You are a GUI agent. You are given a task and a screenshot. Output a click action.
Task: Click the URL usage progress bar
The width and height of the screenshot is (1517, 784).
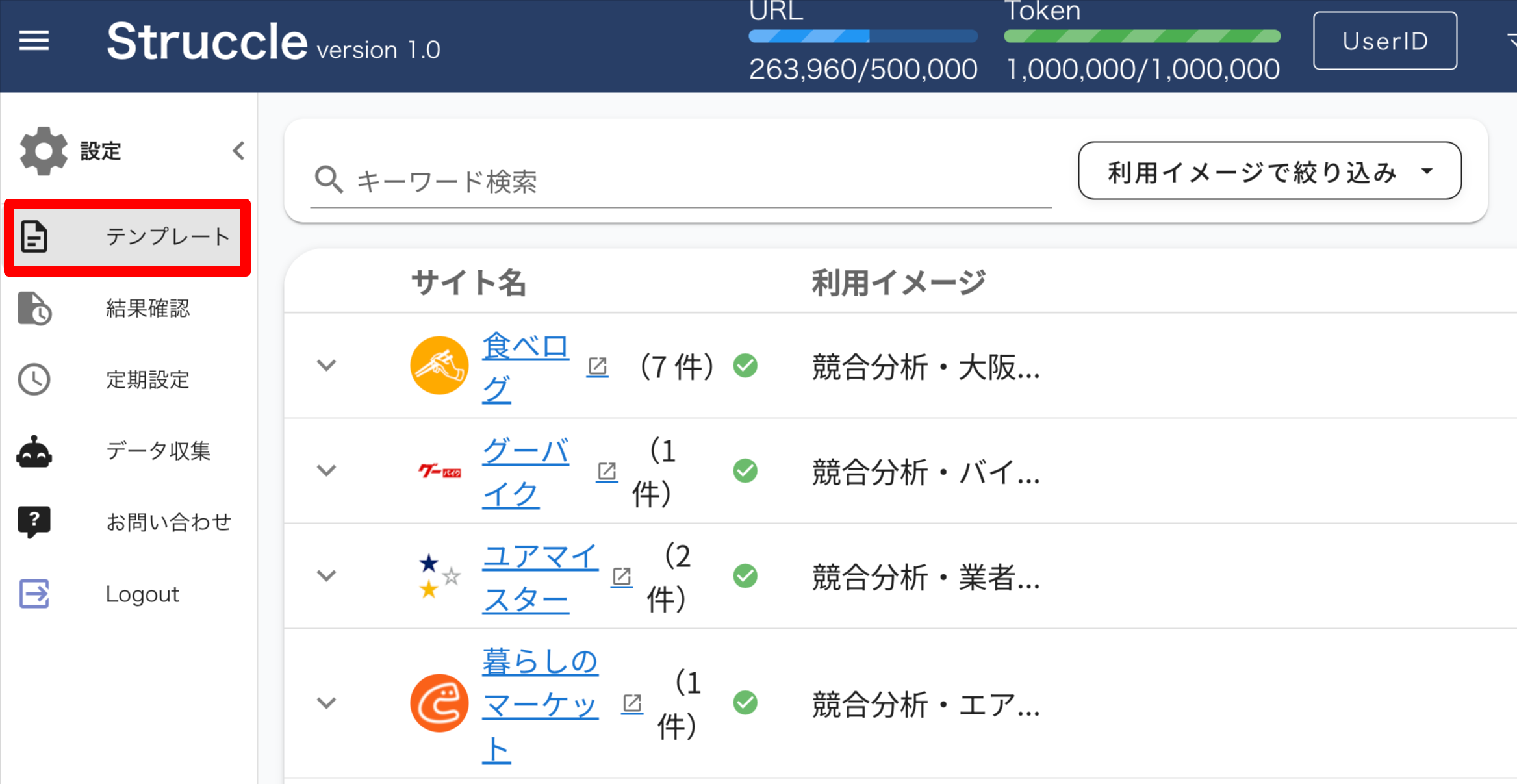(x=862, y=36)
